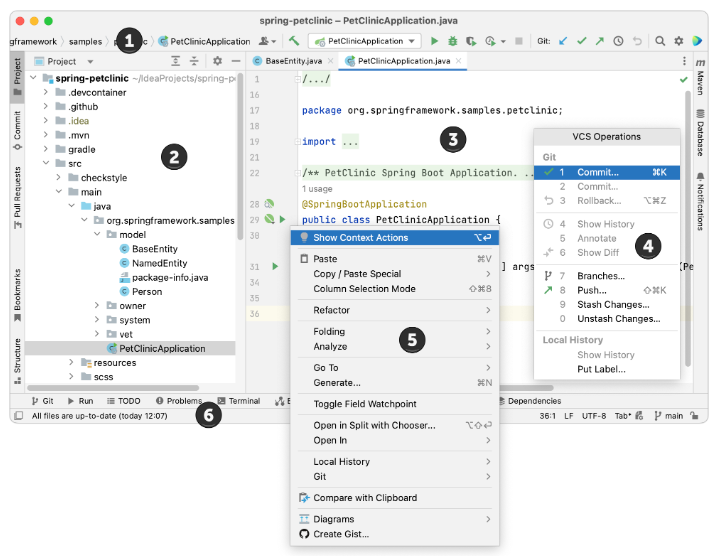Open the Notifications tool window
The height and width of the screenshot is (556, 717).
(x=700, y=201)
